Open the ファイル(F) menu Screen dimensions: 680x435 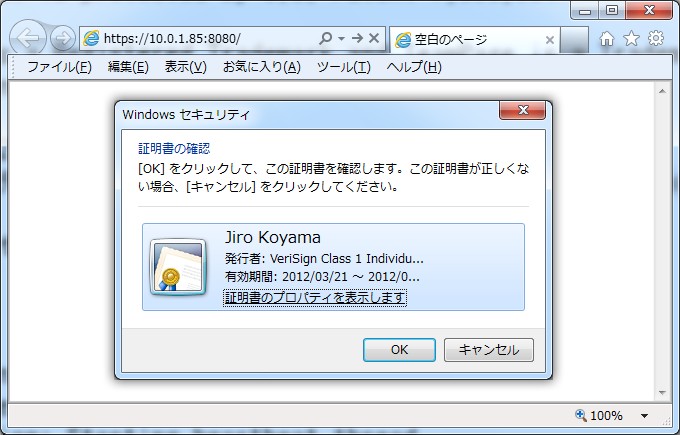point(59,67)
